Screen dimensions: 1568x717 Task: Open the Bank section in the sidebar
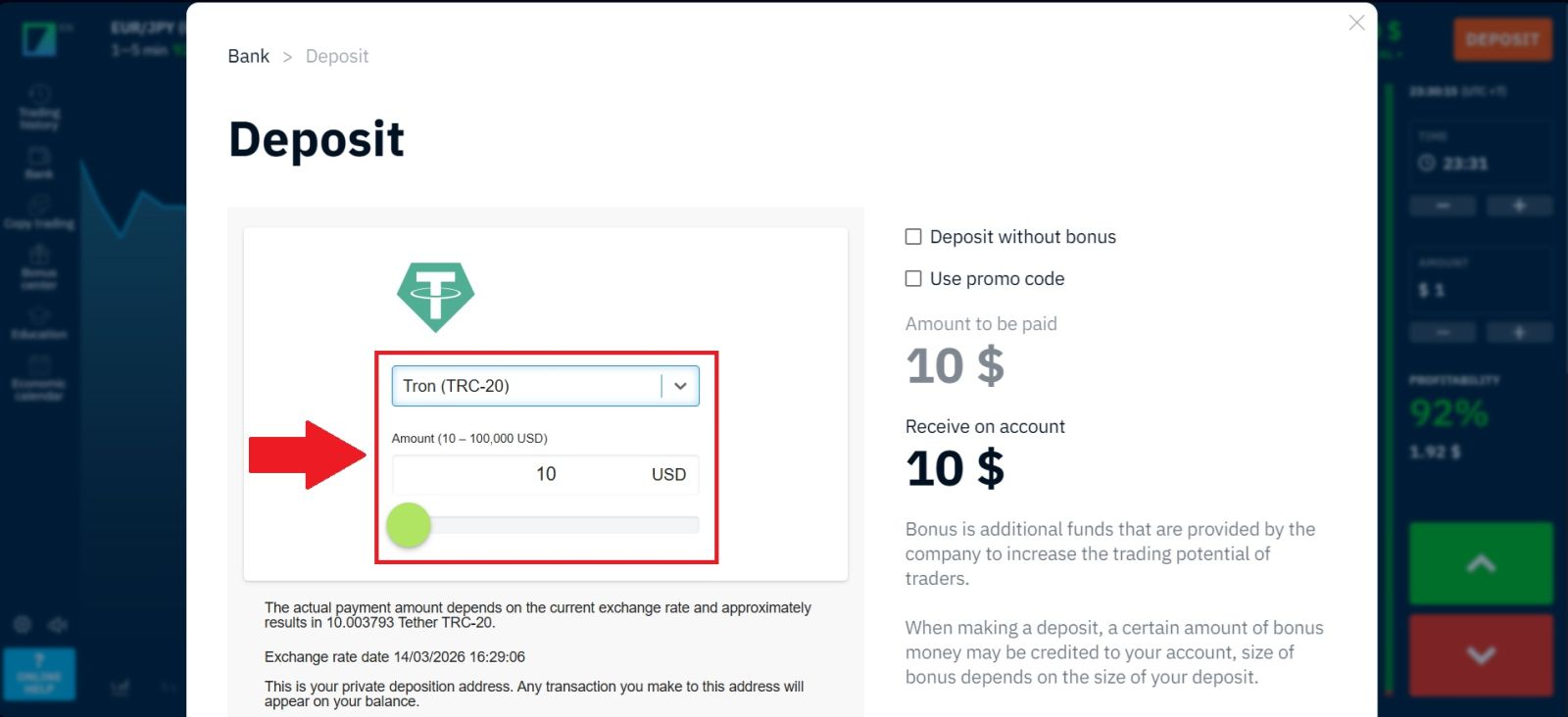(39, 164)
